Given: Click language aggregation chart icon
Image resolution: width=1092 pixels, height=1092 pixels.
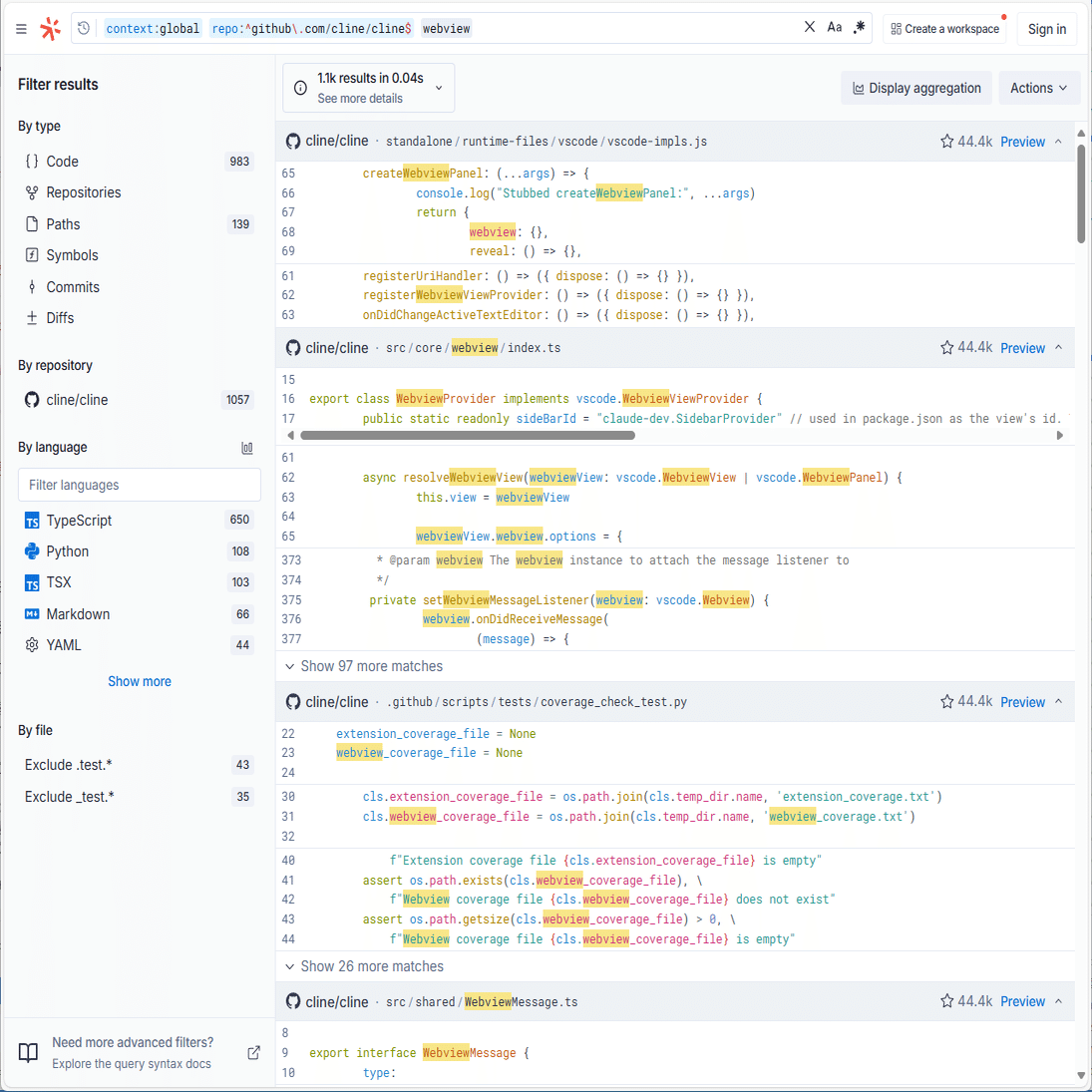Looking at the screenshot, I should click(247, 448).
